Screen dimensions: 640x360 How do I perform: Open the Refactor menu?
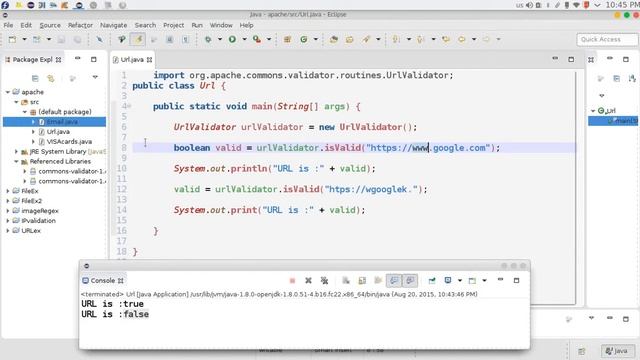tap(80, 25)
